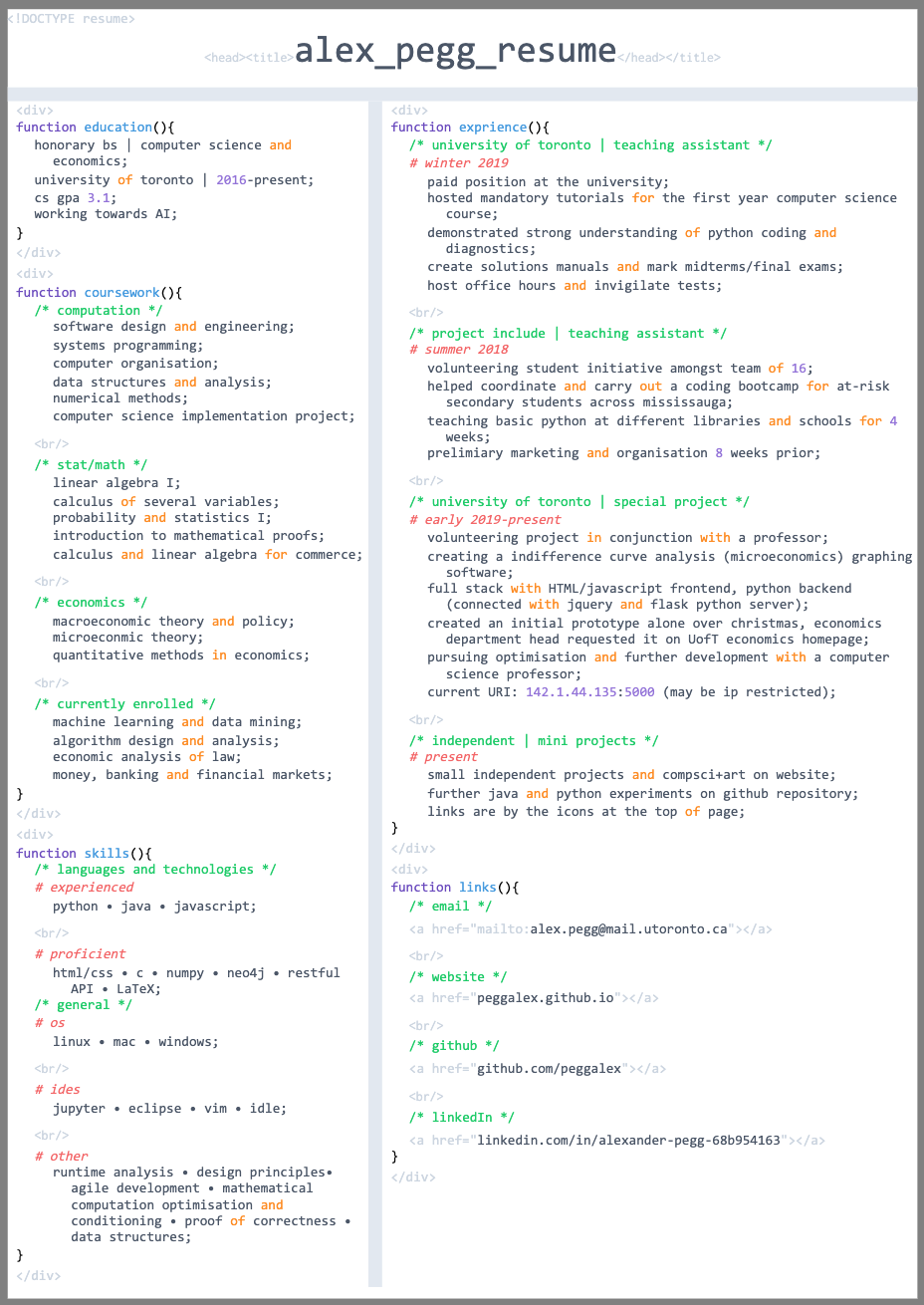Select the '# early 2019-present' date label
This screenshot has width=924, height=1305.
485,520
